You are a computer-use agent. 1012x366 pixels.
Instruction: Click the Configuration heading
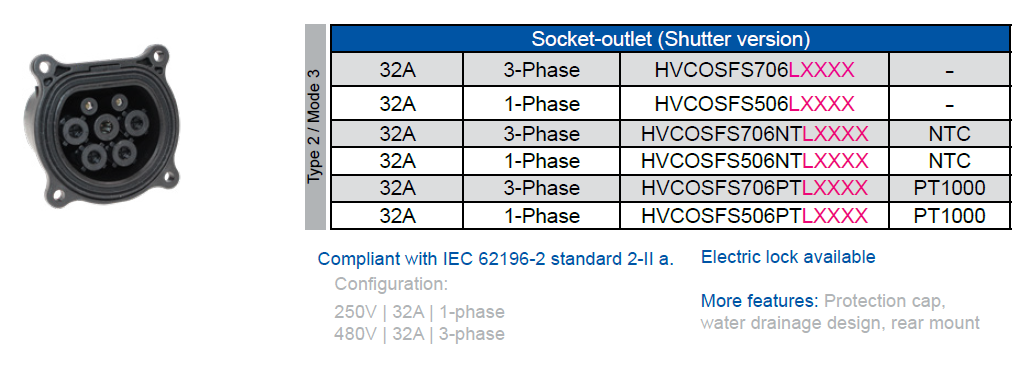pyautogui.click(x=391, y=285)
